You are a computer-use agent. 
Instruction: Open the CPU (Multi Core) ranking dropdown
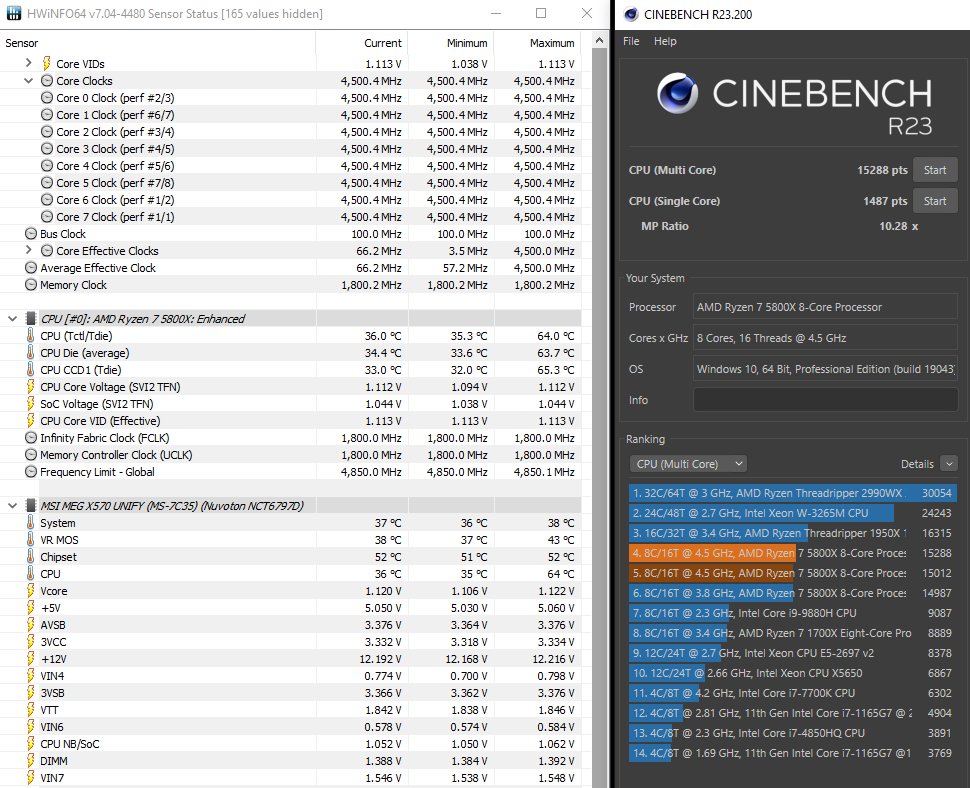[688, 464]
